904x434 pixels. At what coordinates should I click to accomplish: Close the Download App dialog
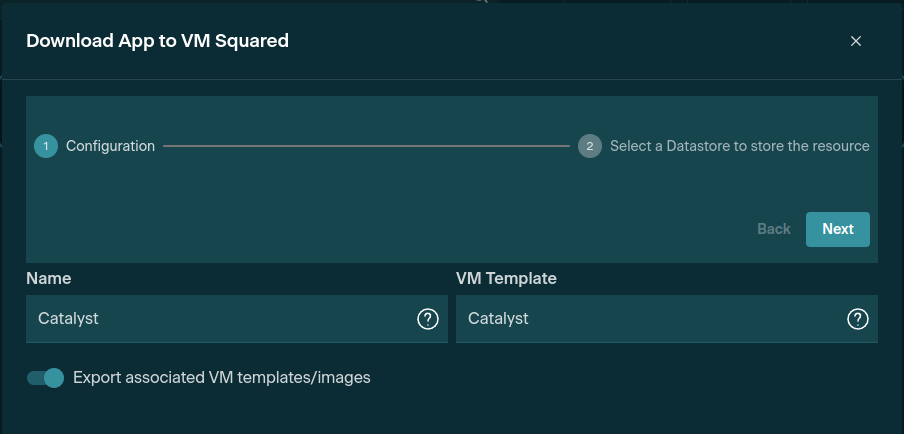click(x=856, y=41)
